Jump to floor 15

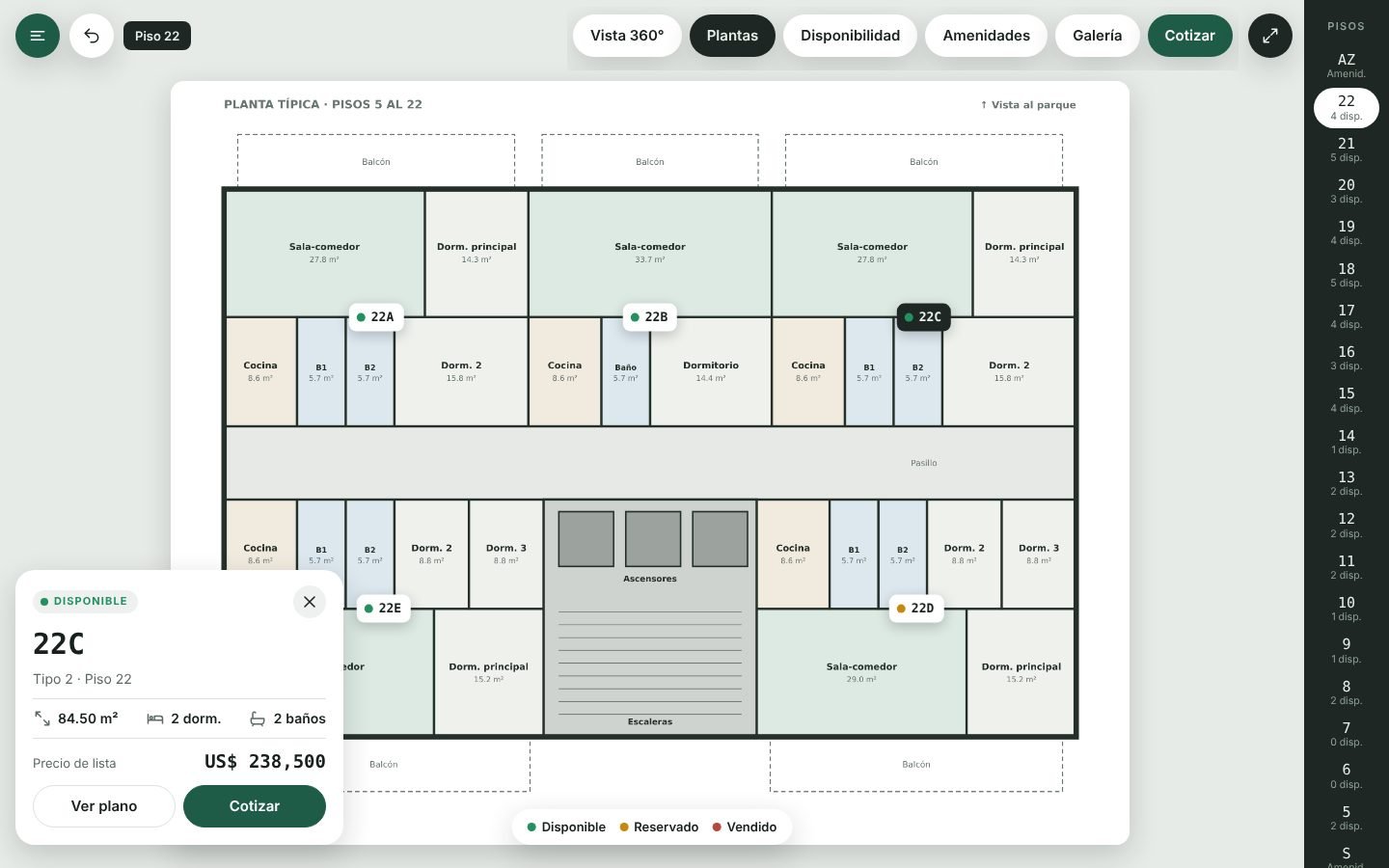tap(1347, 399)
